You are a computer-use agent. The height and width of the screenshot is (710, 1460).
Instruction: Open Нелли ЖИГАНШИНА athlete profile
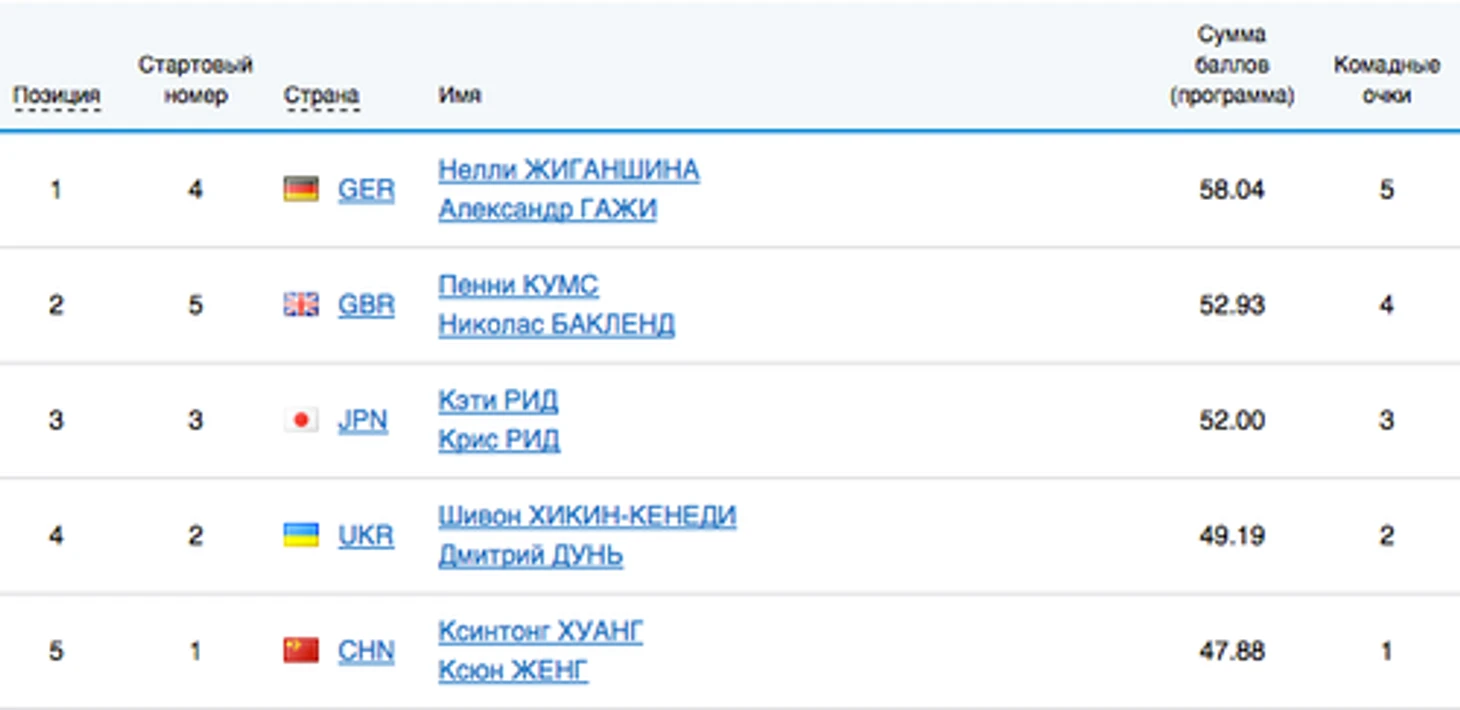click(569, 170)
